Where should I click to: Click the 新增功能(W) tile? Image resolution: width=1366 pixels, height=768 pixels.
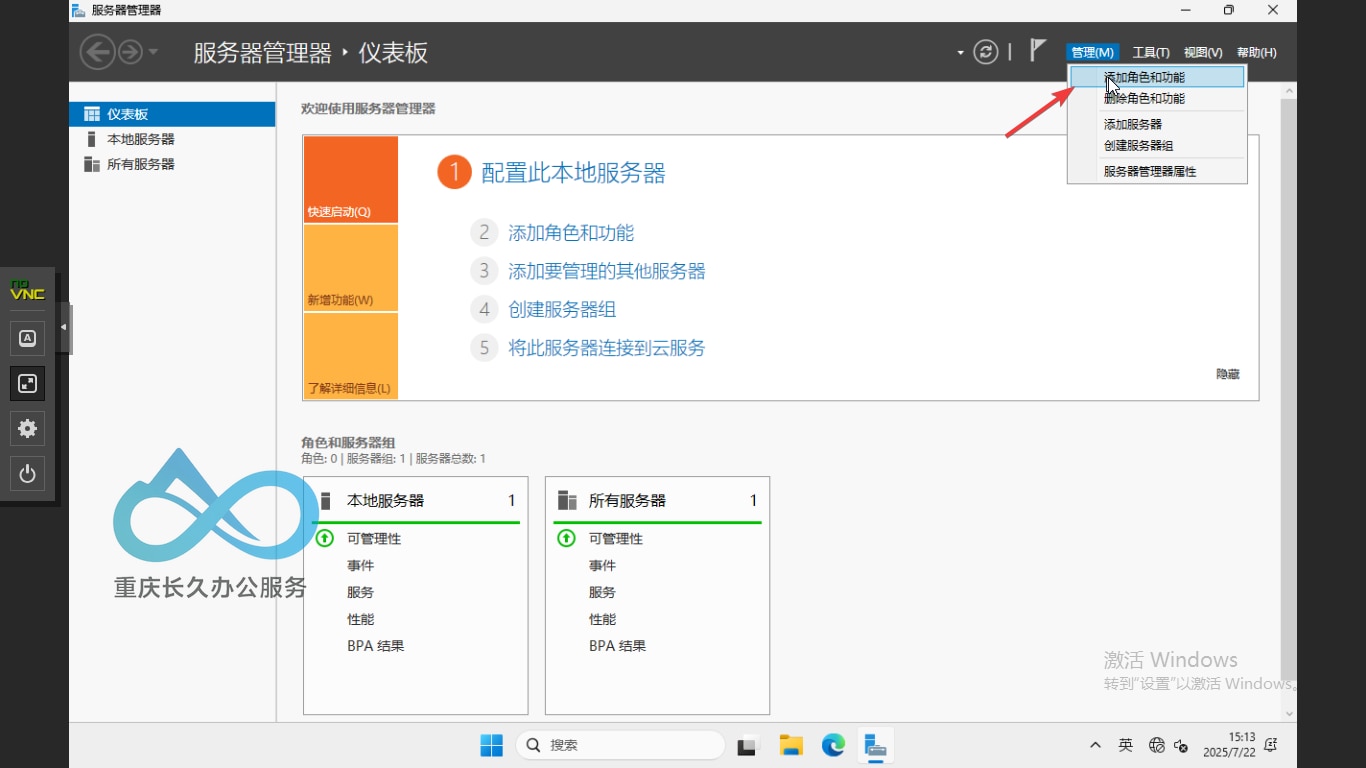click(351, 268)
